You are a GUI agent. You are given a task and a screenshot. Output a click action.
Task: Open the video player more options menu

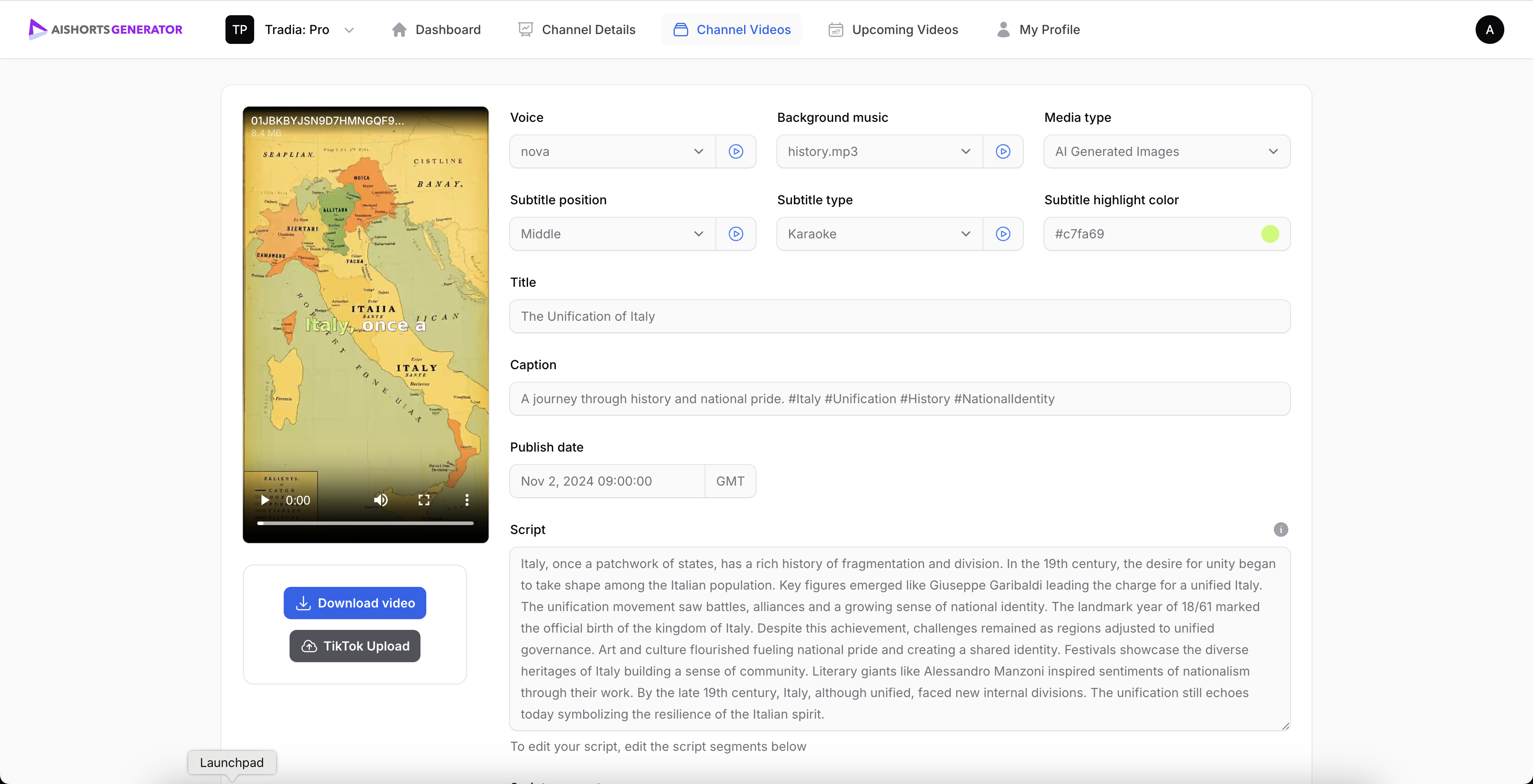point(467,500)
